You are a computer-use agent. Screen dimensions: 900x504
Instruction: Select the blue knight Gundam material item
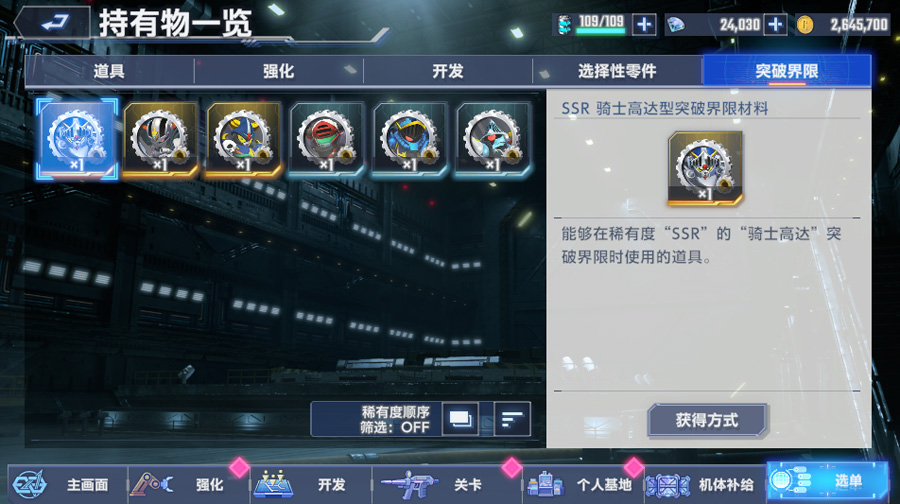(x=77, y=138)
